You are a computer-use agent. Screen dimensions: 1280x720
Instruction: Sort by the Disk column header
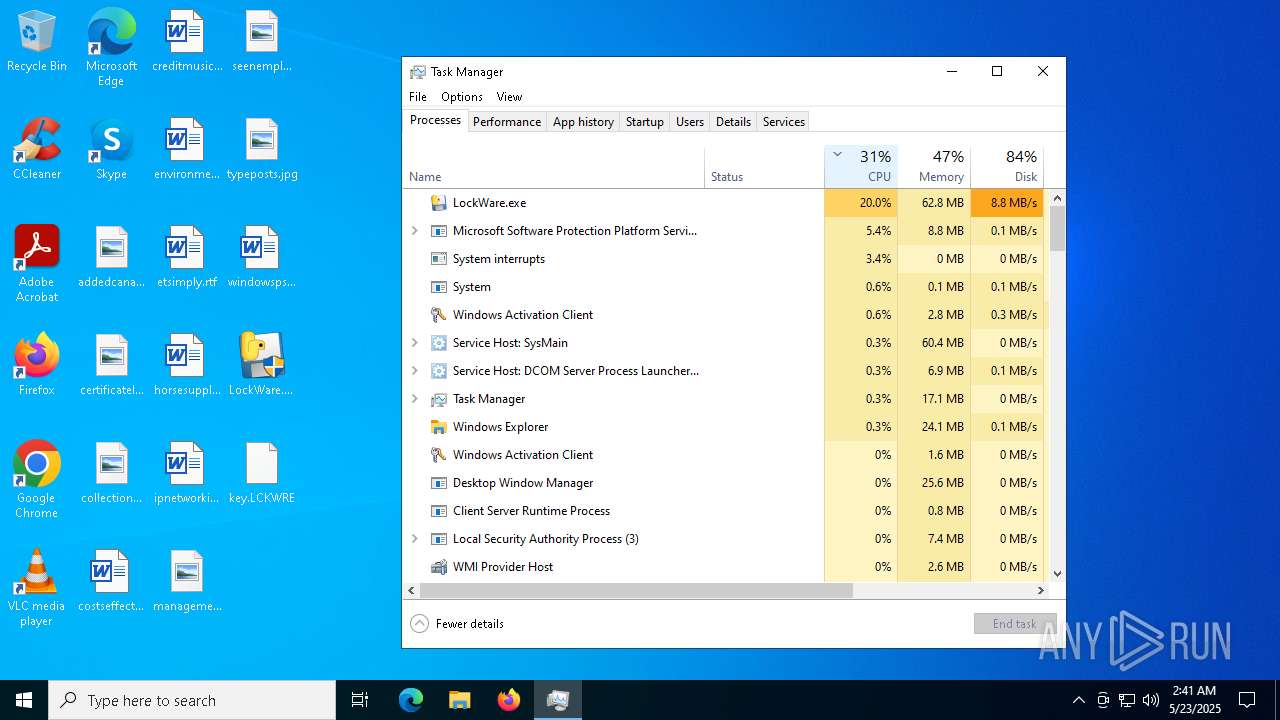tap(1007, 166)
